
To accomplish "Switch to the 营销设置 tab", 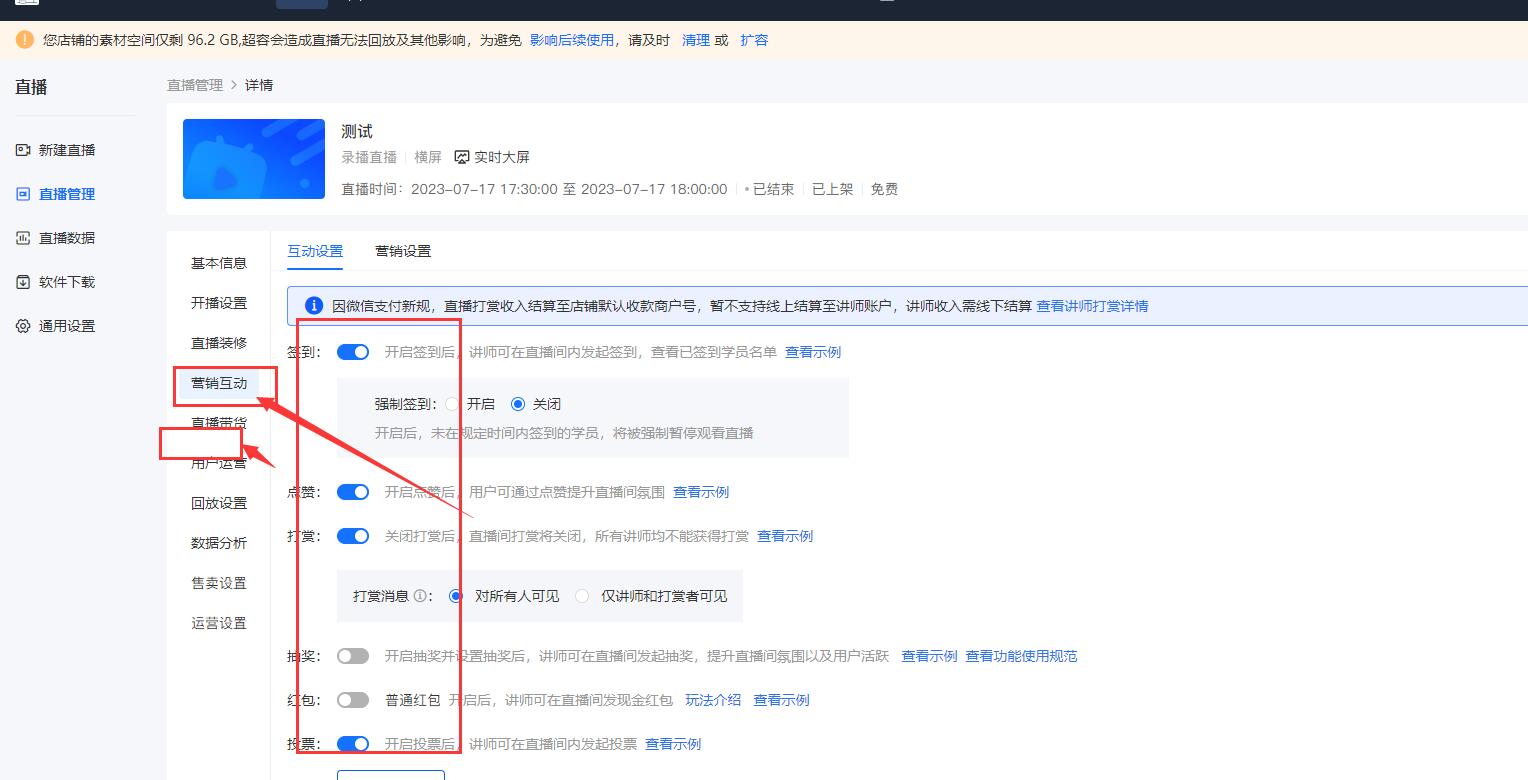I will [402, 251].
